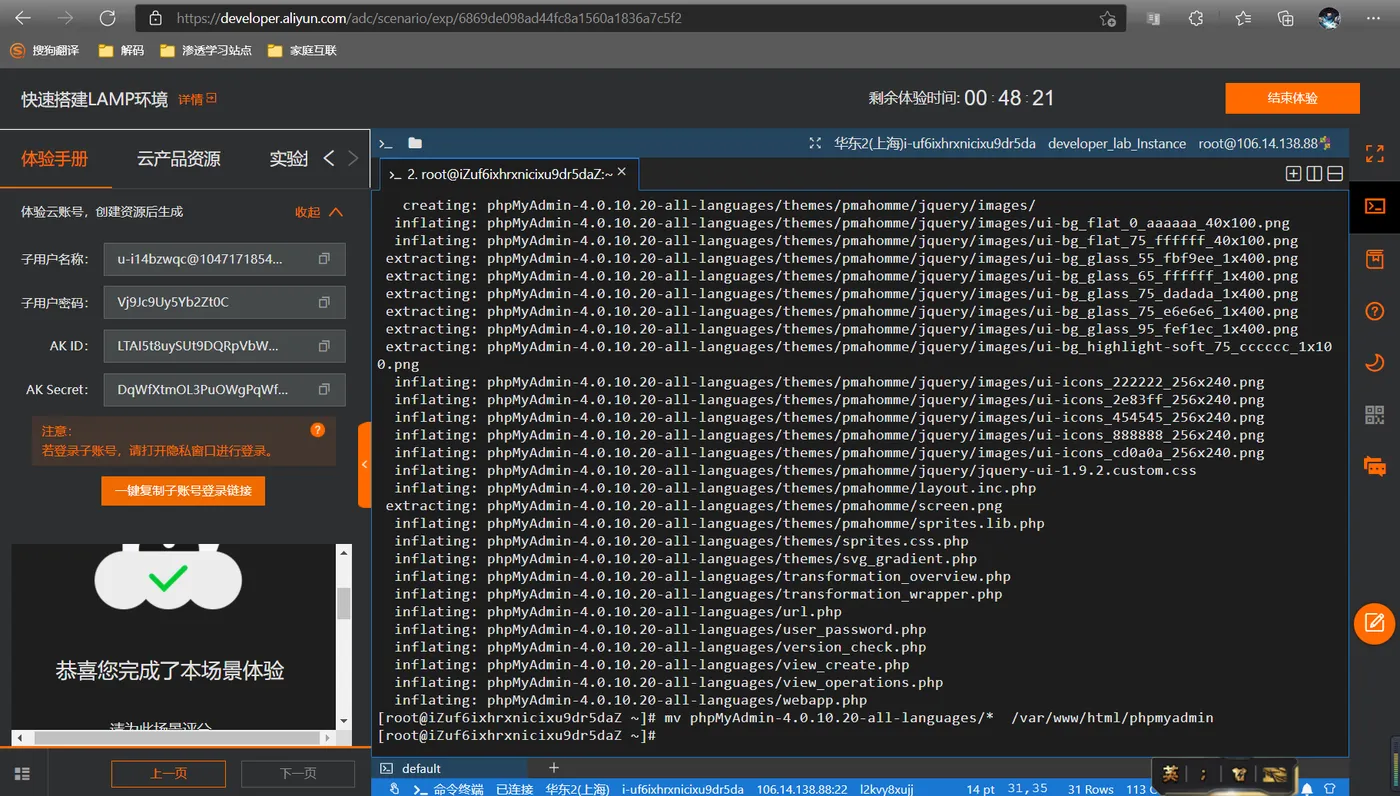Open the chat bubble icon in right sidebar
1400x796 pixels.
[x=1375, y=466]
